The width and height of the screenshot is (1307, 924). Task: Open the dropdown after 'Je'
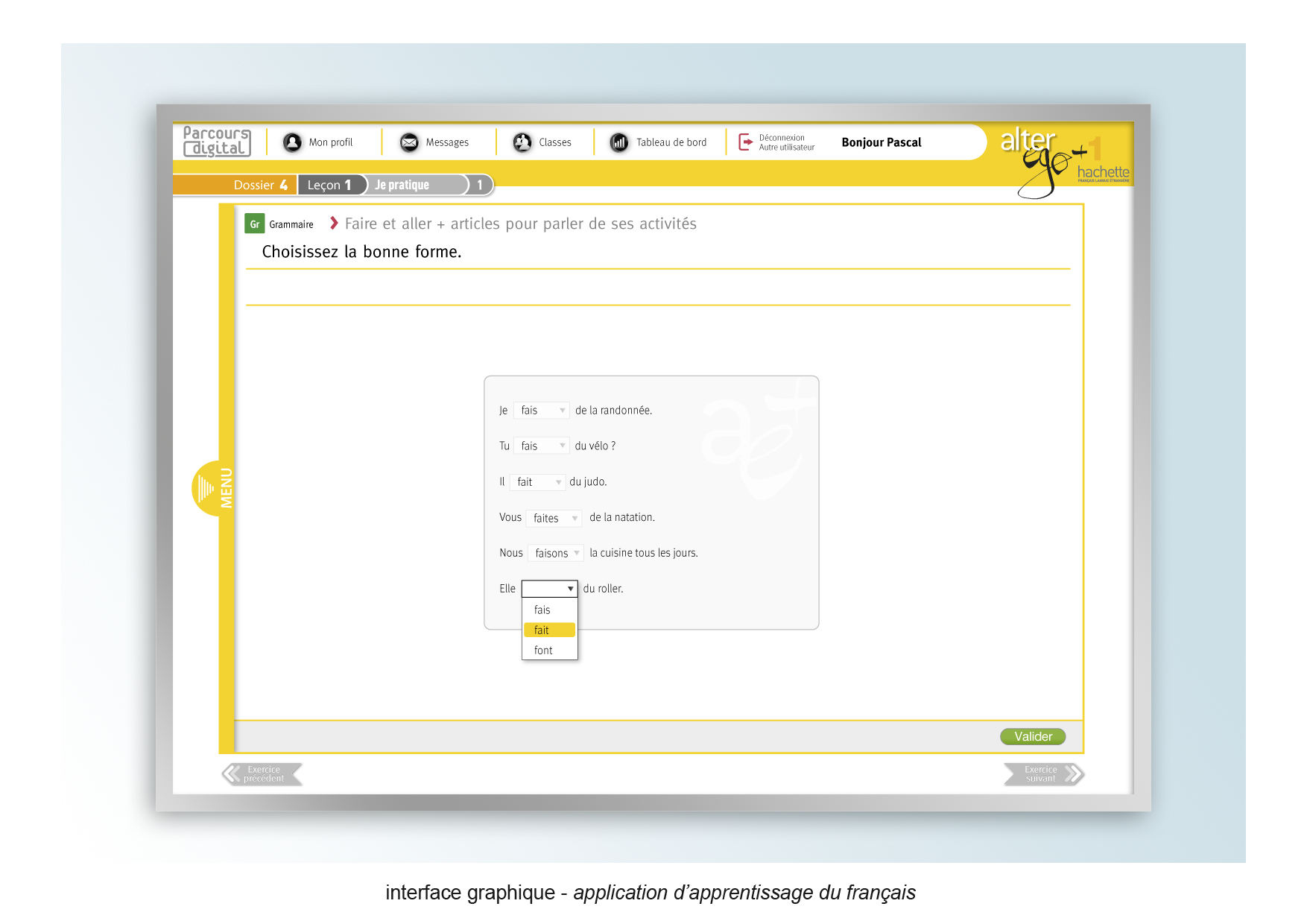tap(542, 411)
